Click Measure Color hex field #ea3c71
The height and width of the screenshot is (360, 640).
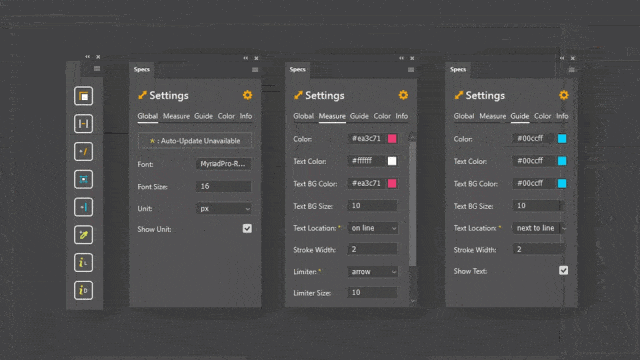366,138
